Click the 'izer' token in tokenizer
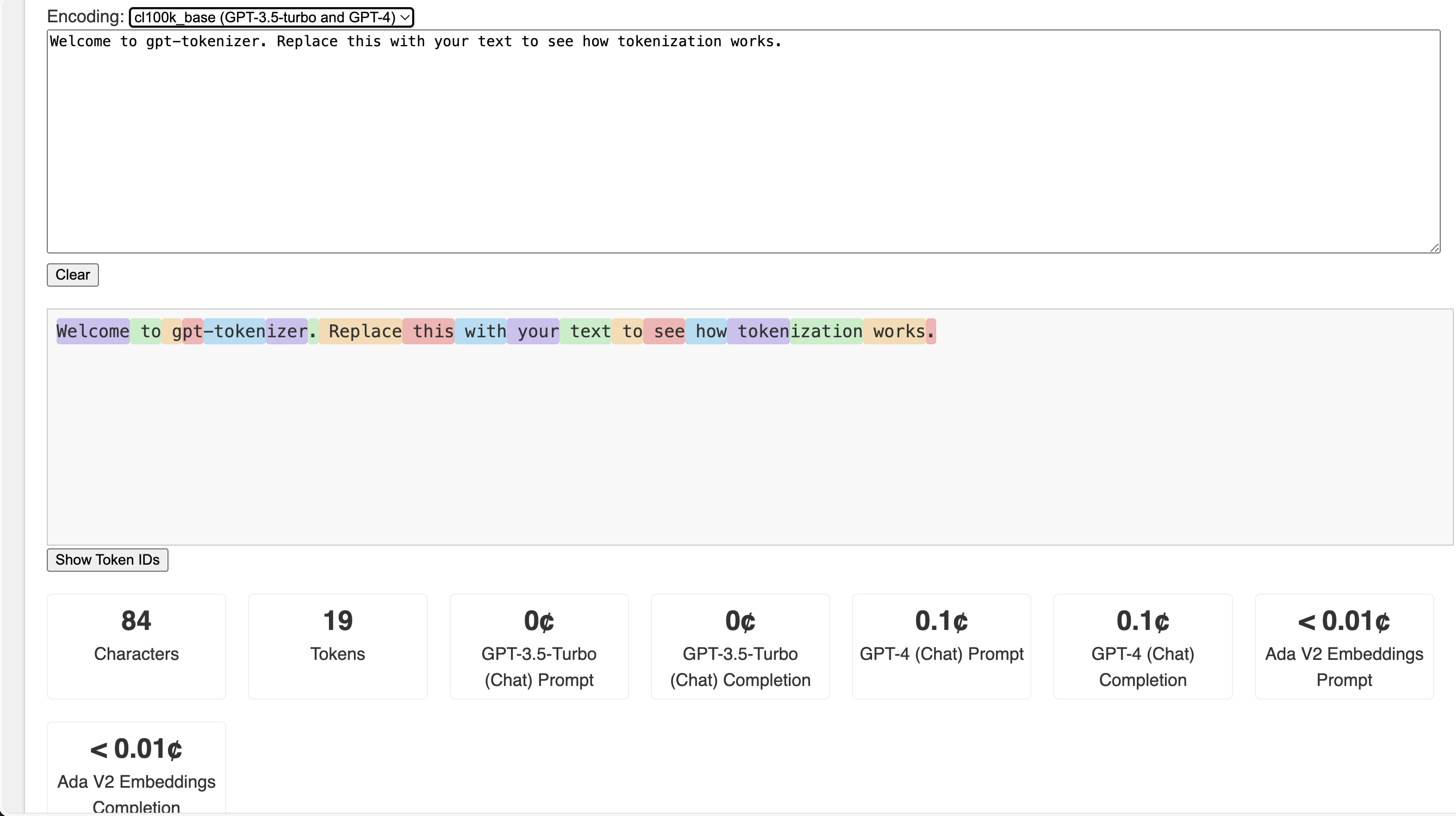This screenshot has width=1456, height=816. click(x=287, y=331)
